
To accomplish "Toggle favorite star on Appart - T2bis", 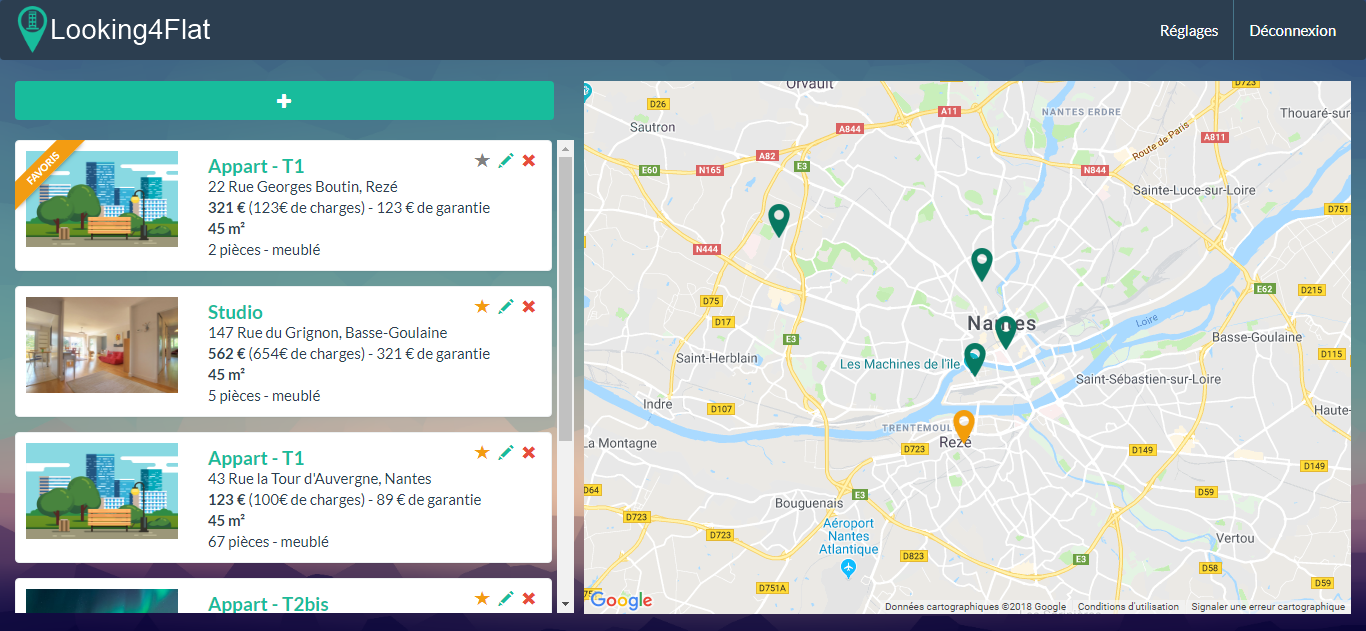I will tap(482, 599).
